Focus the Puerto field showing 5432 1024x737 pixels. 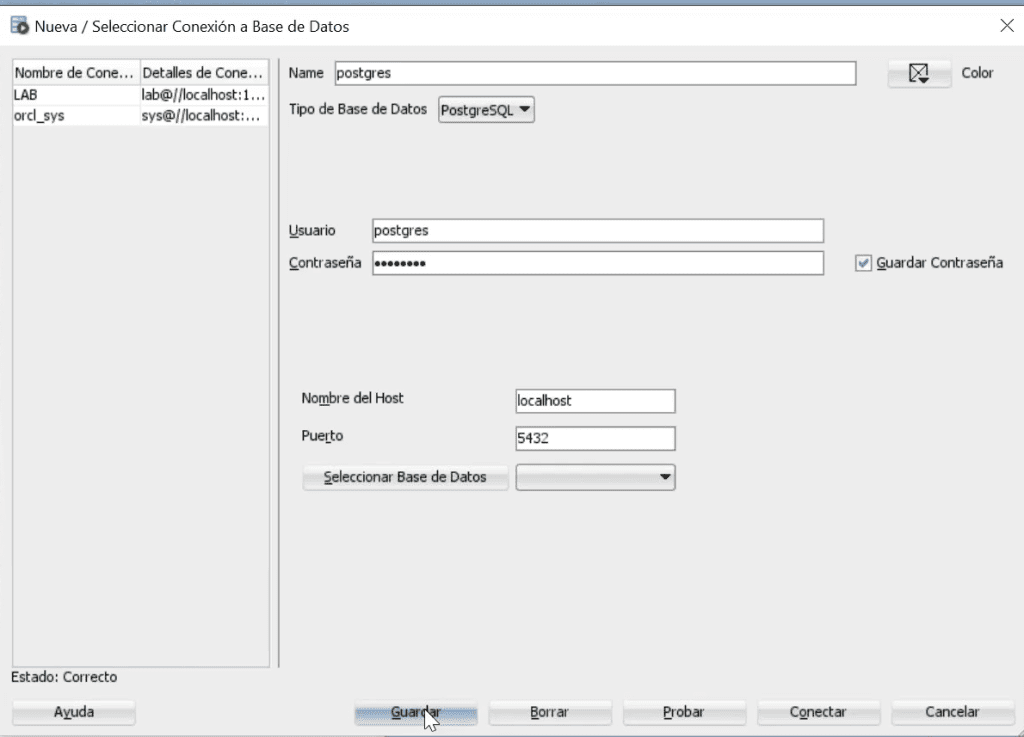coord(595,438)
